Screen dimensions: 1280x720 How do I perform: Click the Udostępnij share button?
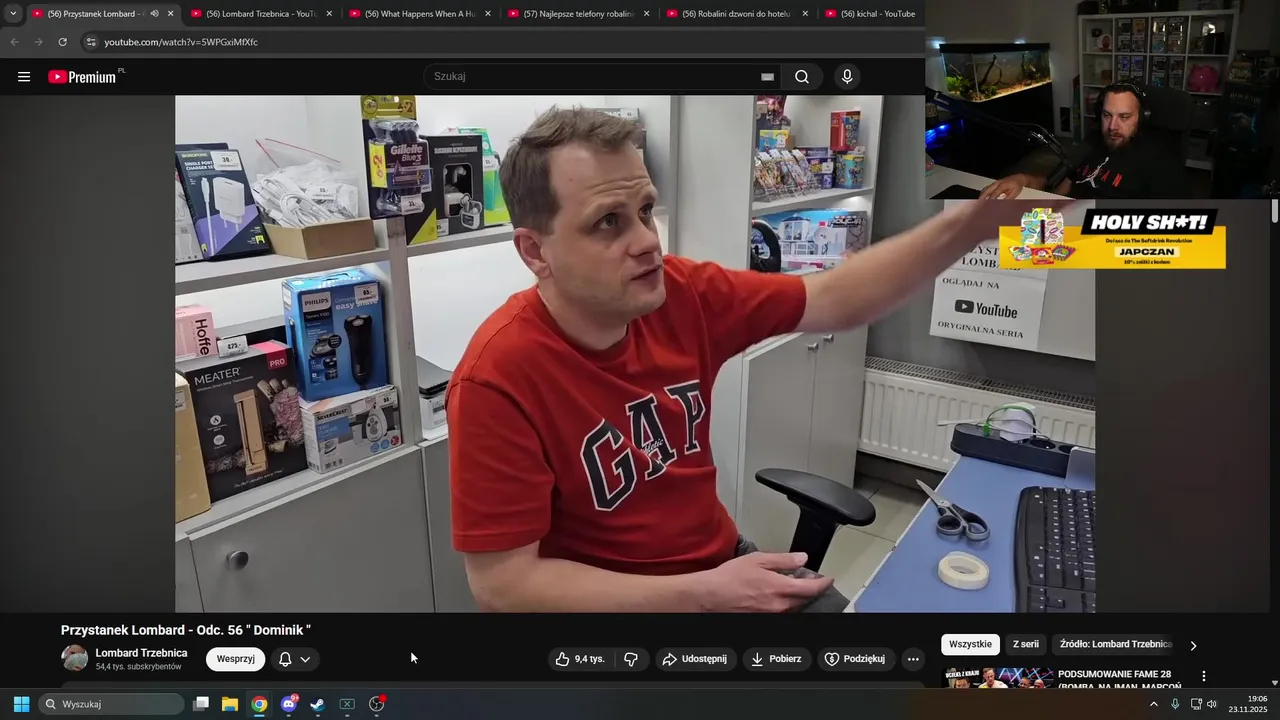coord(695,659)
